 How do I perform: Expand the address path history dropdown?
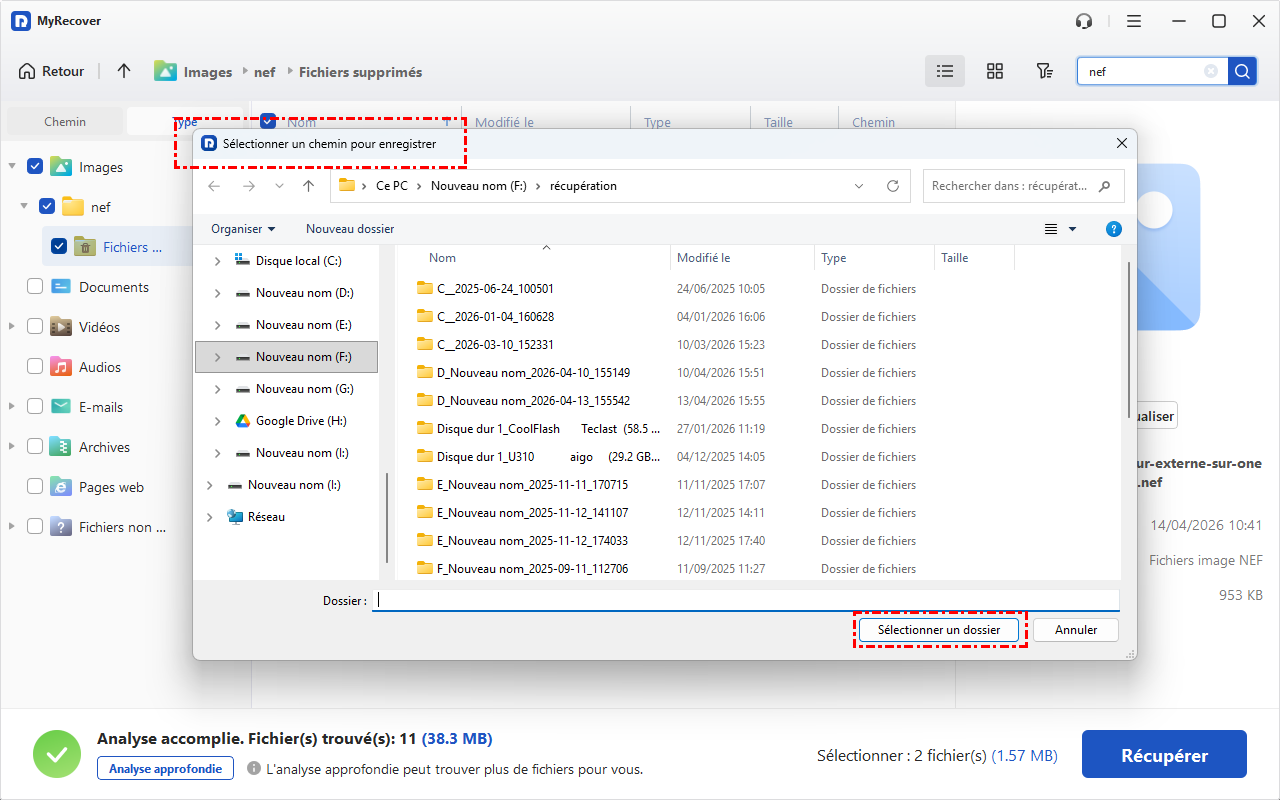coord(859,186)
